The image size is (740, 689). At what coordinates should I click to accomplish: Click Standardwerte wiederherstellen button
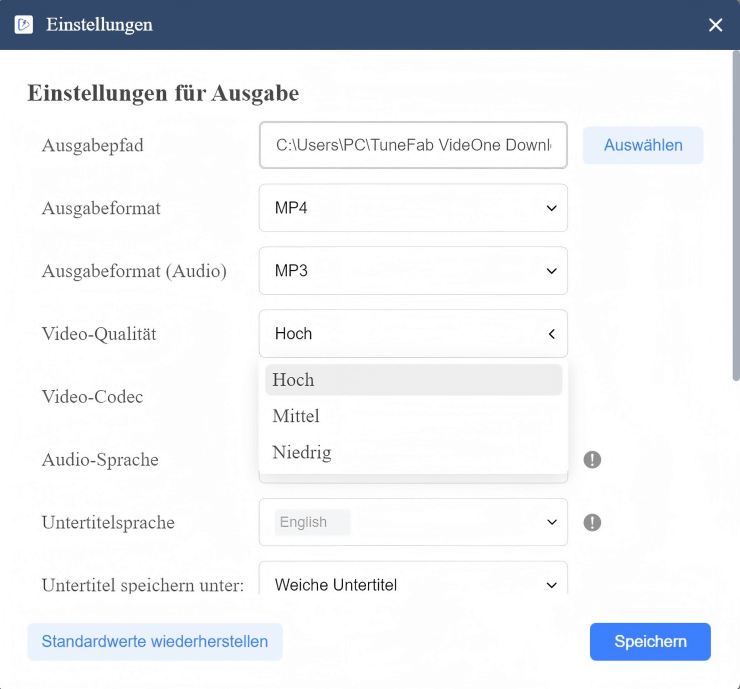(155, 641)
